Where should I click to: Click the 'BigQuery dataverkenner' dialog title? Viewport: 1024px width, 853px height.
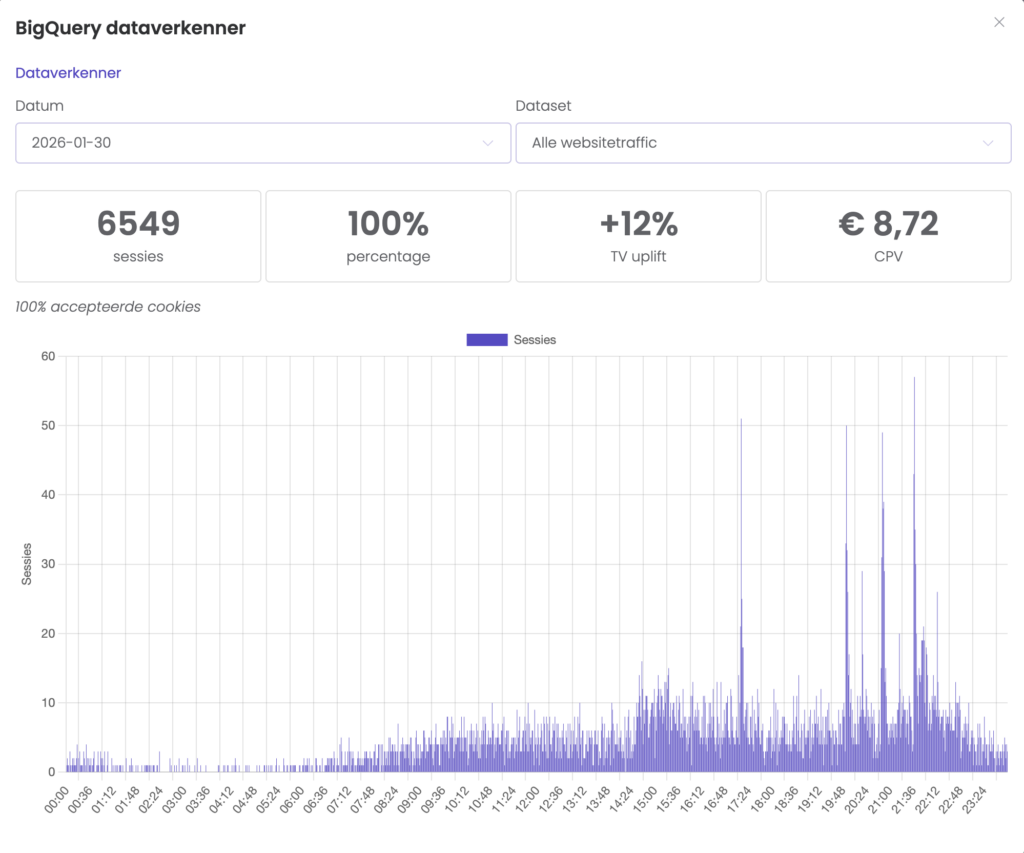click(130, 28)
